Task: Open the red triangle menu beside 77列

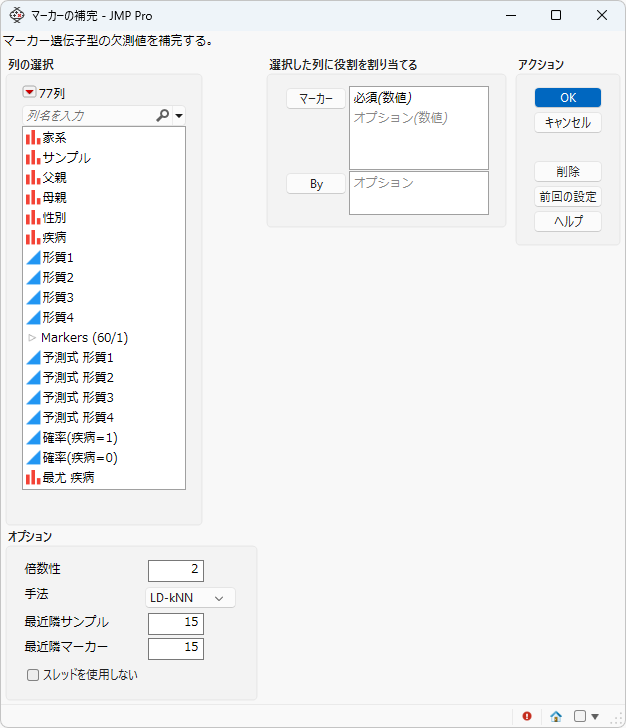Action: pos(29,92)
